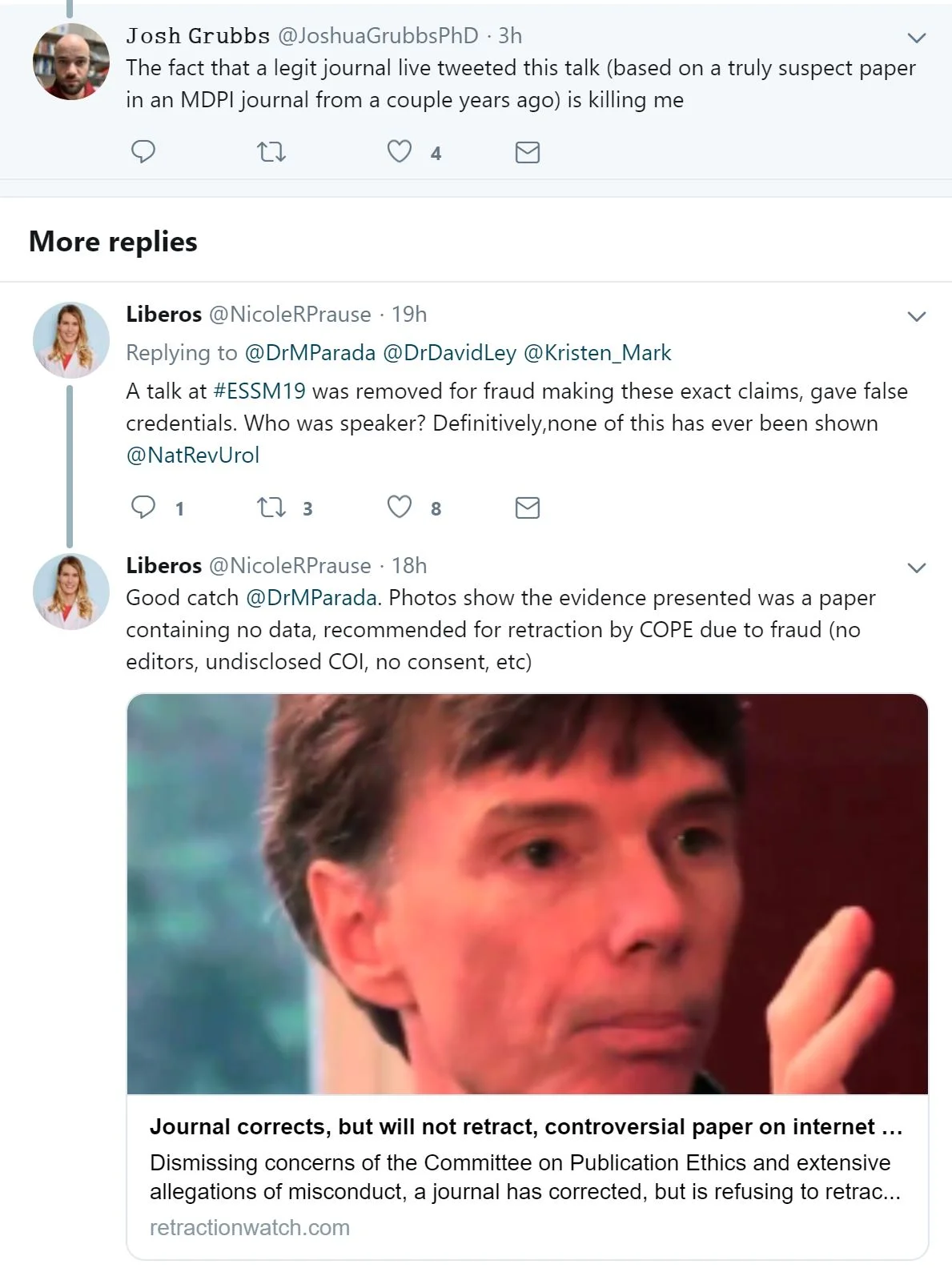Open Josh Grubbs' profile picture
Screen dimensions: 952x1268
click(70, 62)
